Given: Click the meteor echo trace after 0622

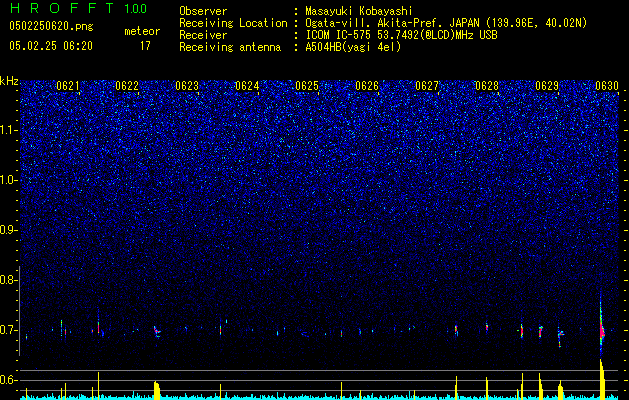Looking at the screenshot, I should click(157, 331).
